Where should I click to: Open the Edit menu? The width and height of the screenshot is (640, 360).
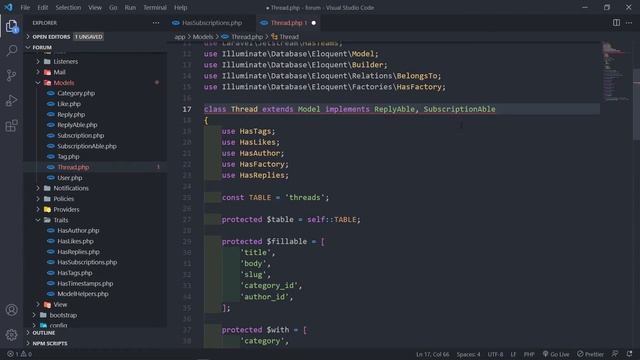[x=42, y=8]
